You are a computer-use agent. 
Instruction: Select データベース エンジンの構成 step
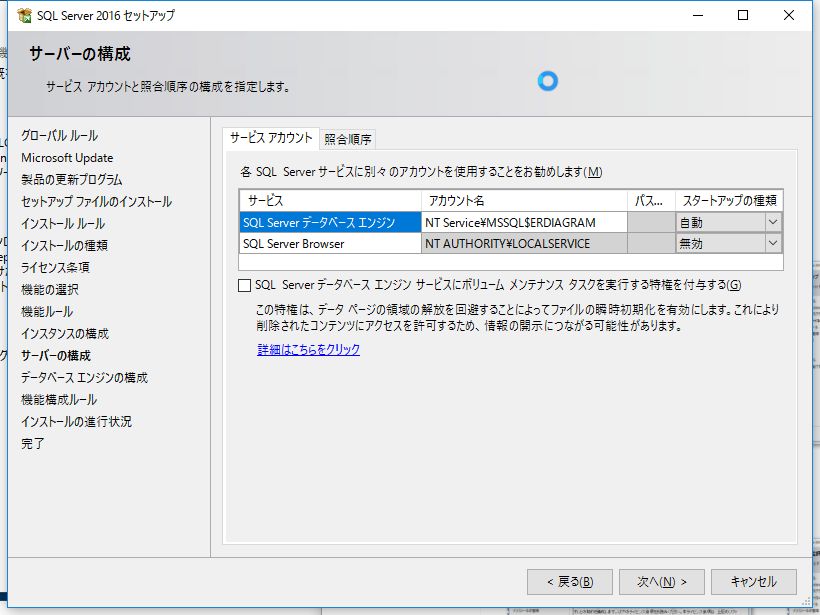pyautogui.click(x=84, y=377)
